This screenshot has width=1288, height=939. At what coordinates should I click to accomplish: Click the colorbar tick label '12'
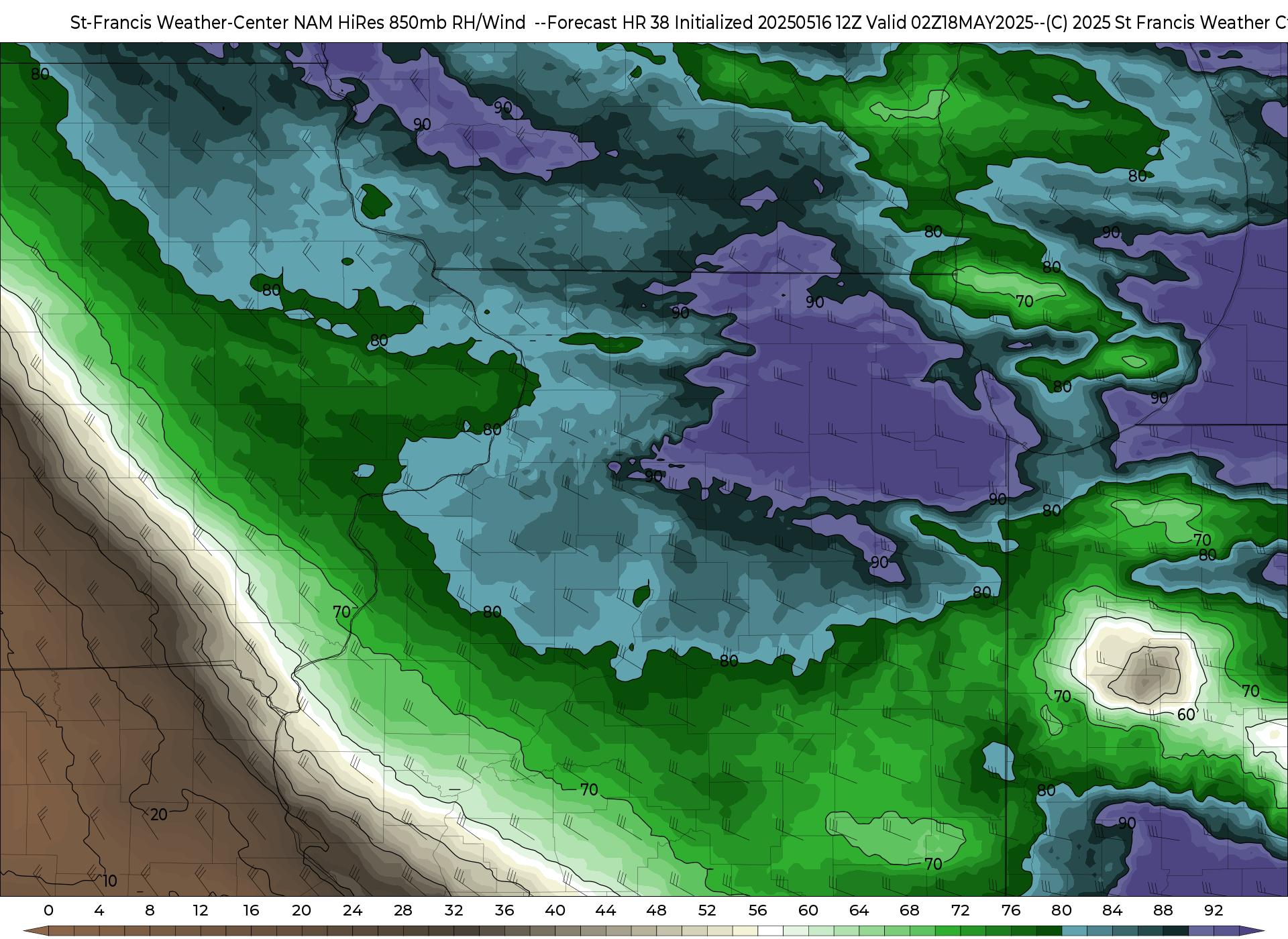click(x=201, y=911)
